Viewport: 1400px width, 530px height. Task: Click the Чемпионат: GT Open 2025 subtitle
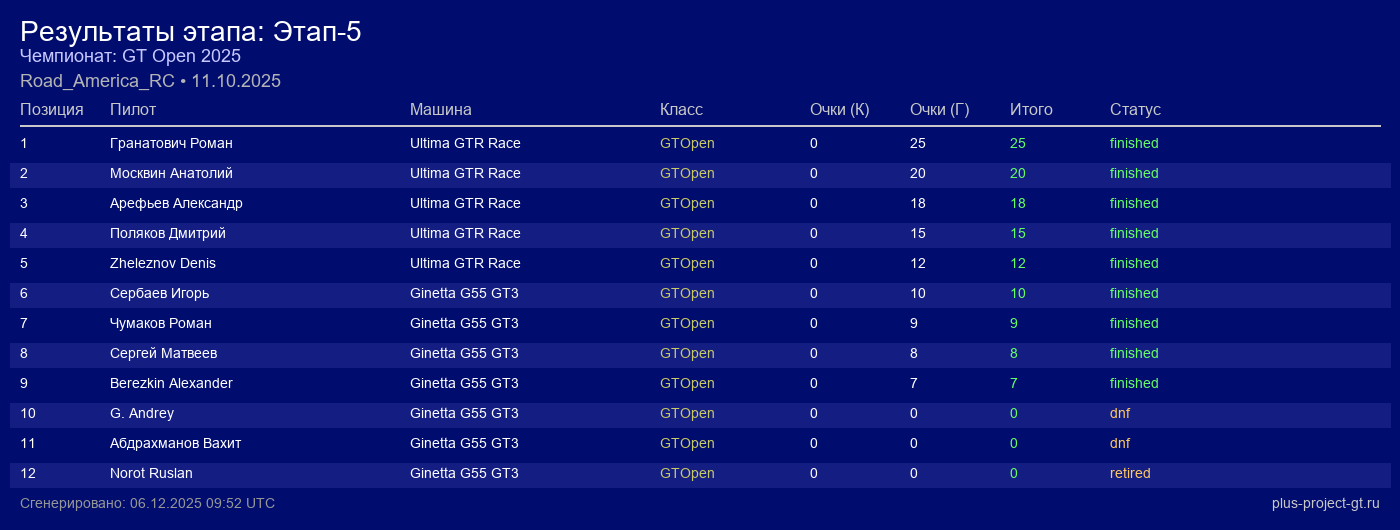[x=130, y=56]
